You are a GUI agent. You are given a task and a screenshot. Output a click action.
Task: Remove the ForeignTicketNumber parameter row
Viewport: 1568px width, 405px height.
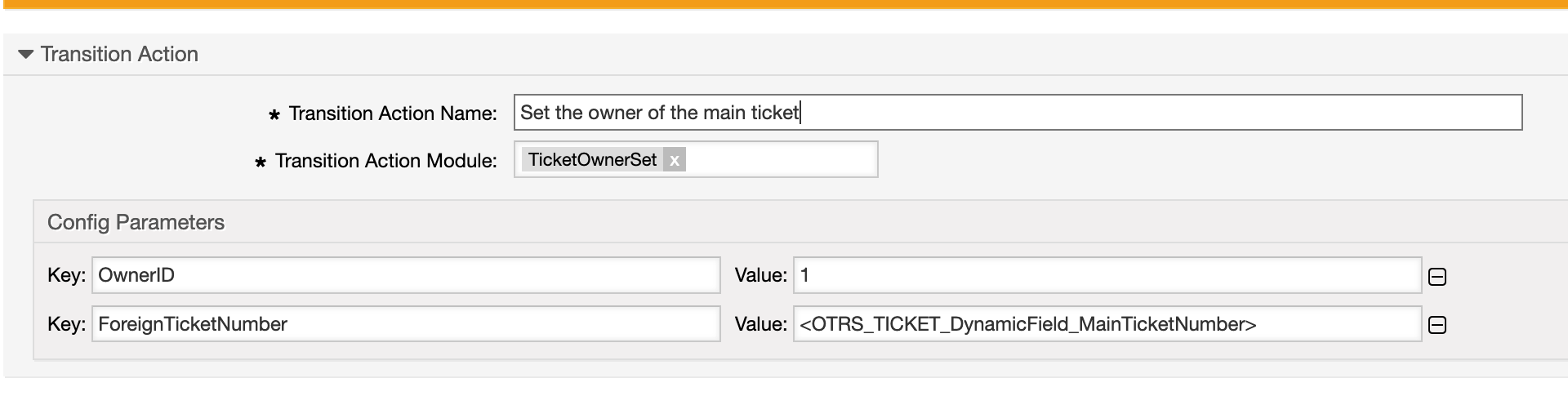click(x=1437, y=325)
